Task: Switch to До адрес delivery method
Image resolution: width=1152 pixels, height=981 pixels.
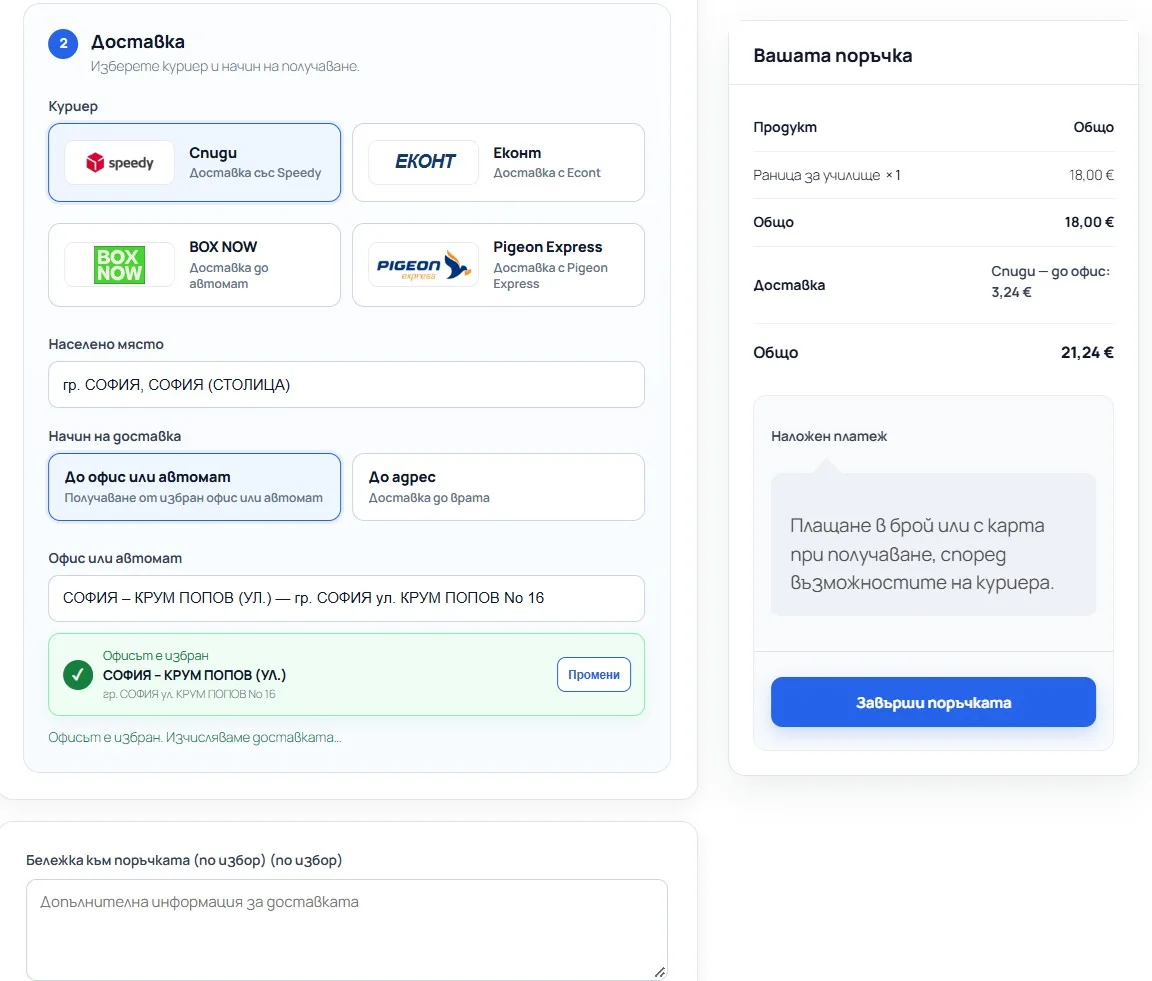Action: pyautogui.click(x=498, y=486)
